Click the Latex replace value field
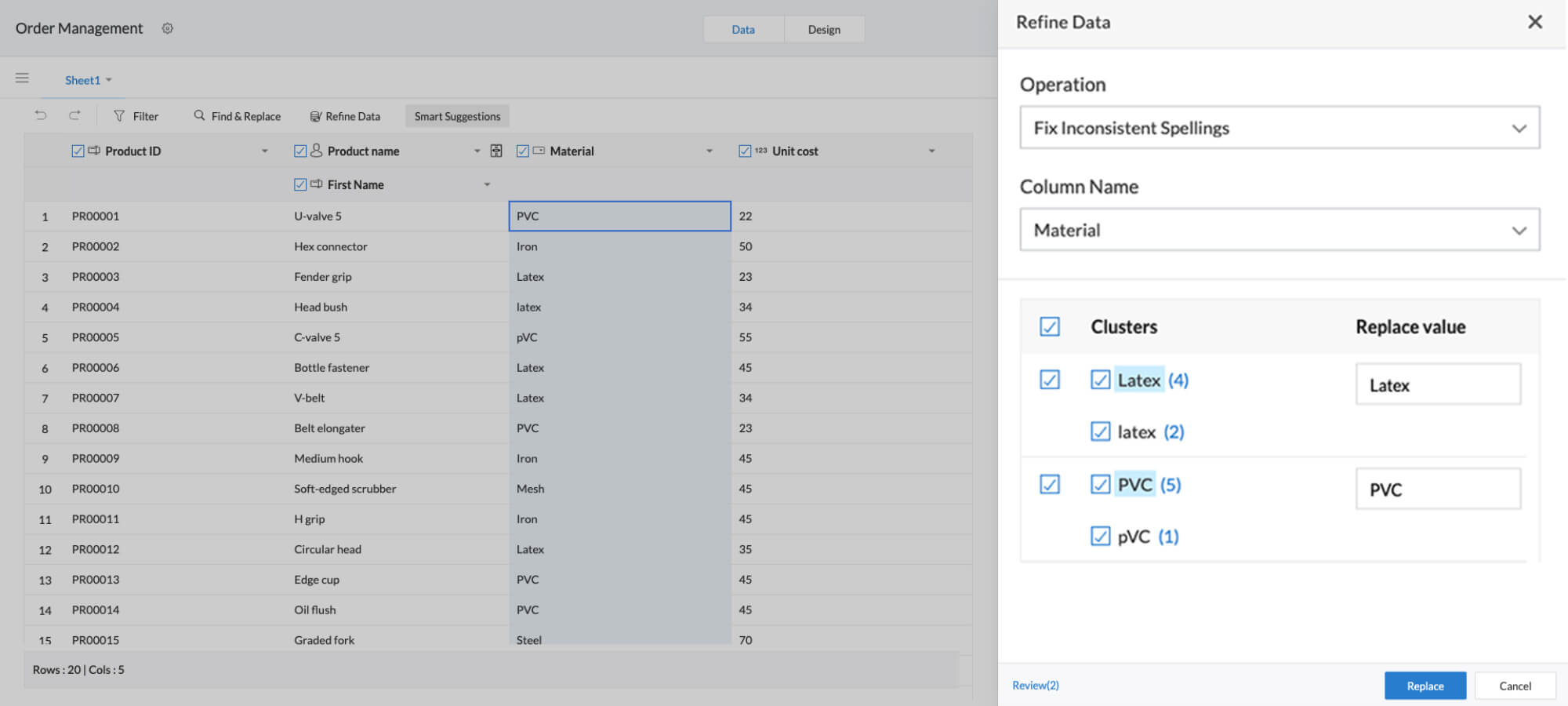1568x706 pixels. (1437, 384)
